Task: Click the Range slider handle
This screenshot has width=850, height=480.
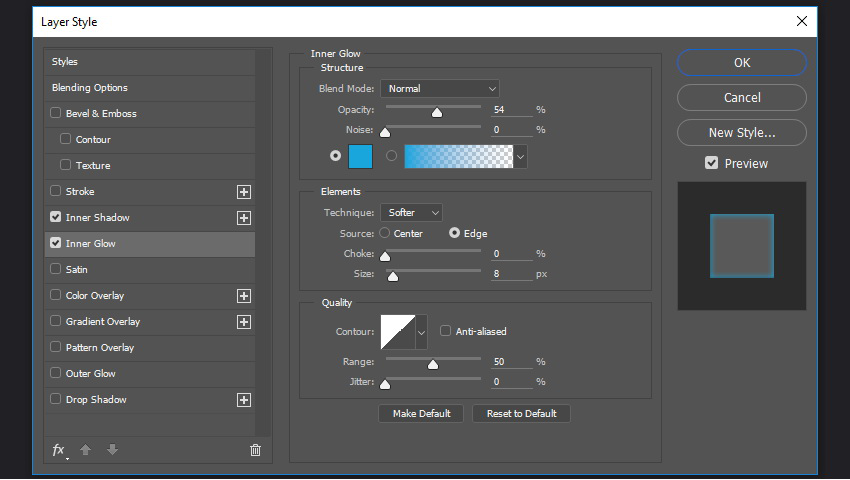Action: tap(433, 364)
